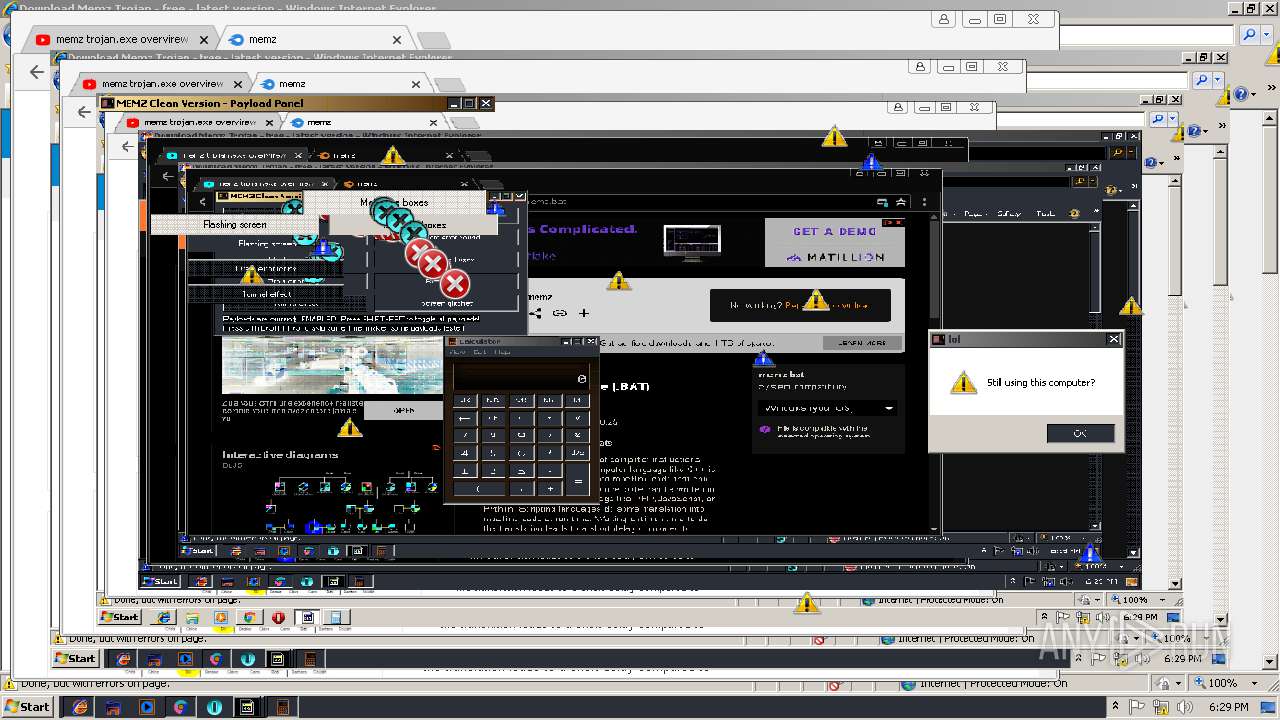The width and height of the screenshot is (1280, 720).
Task: Go back in the second browser window
Action: pos(84,112)
